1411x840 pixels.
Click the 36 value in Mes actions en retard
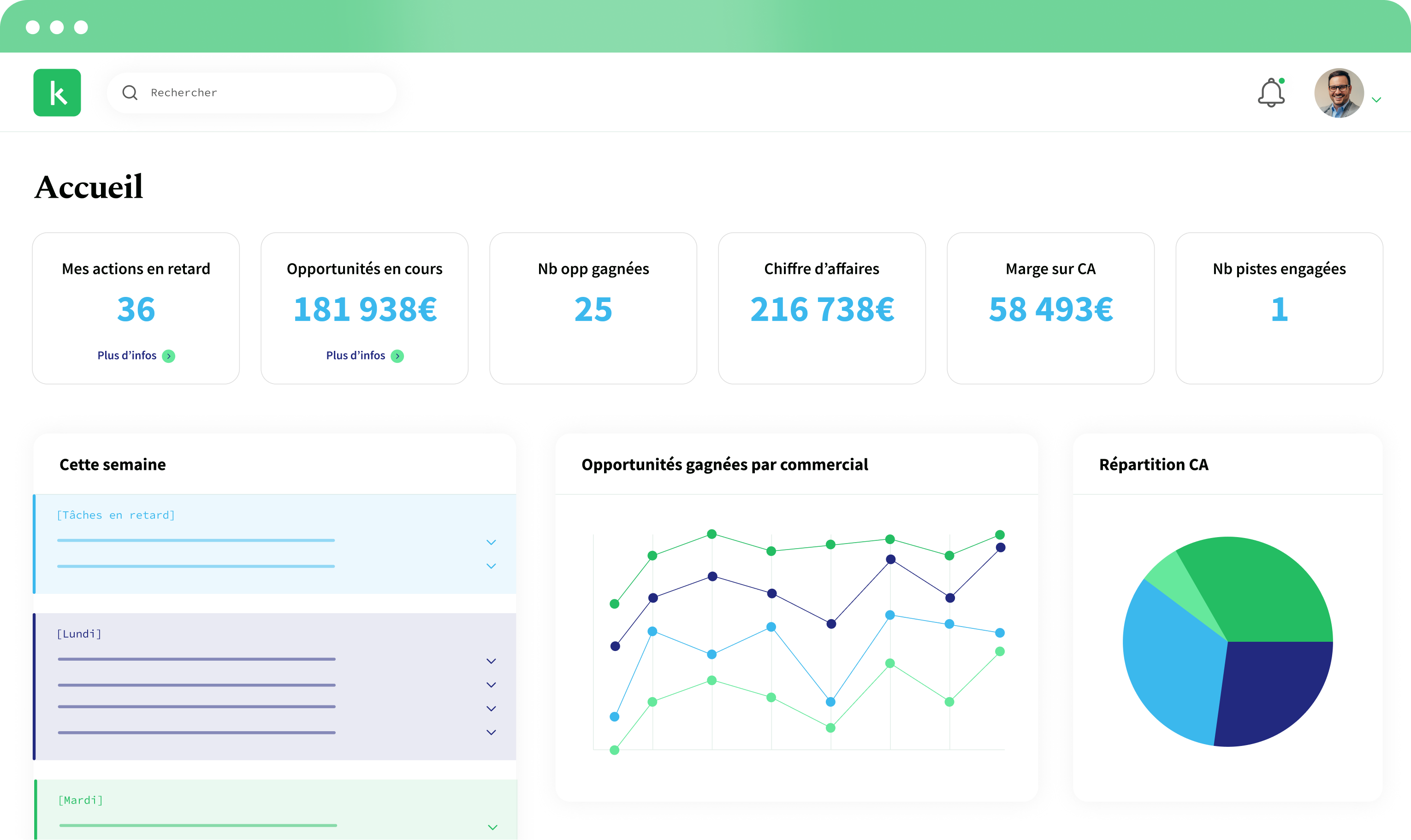click(136, 310)
